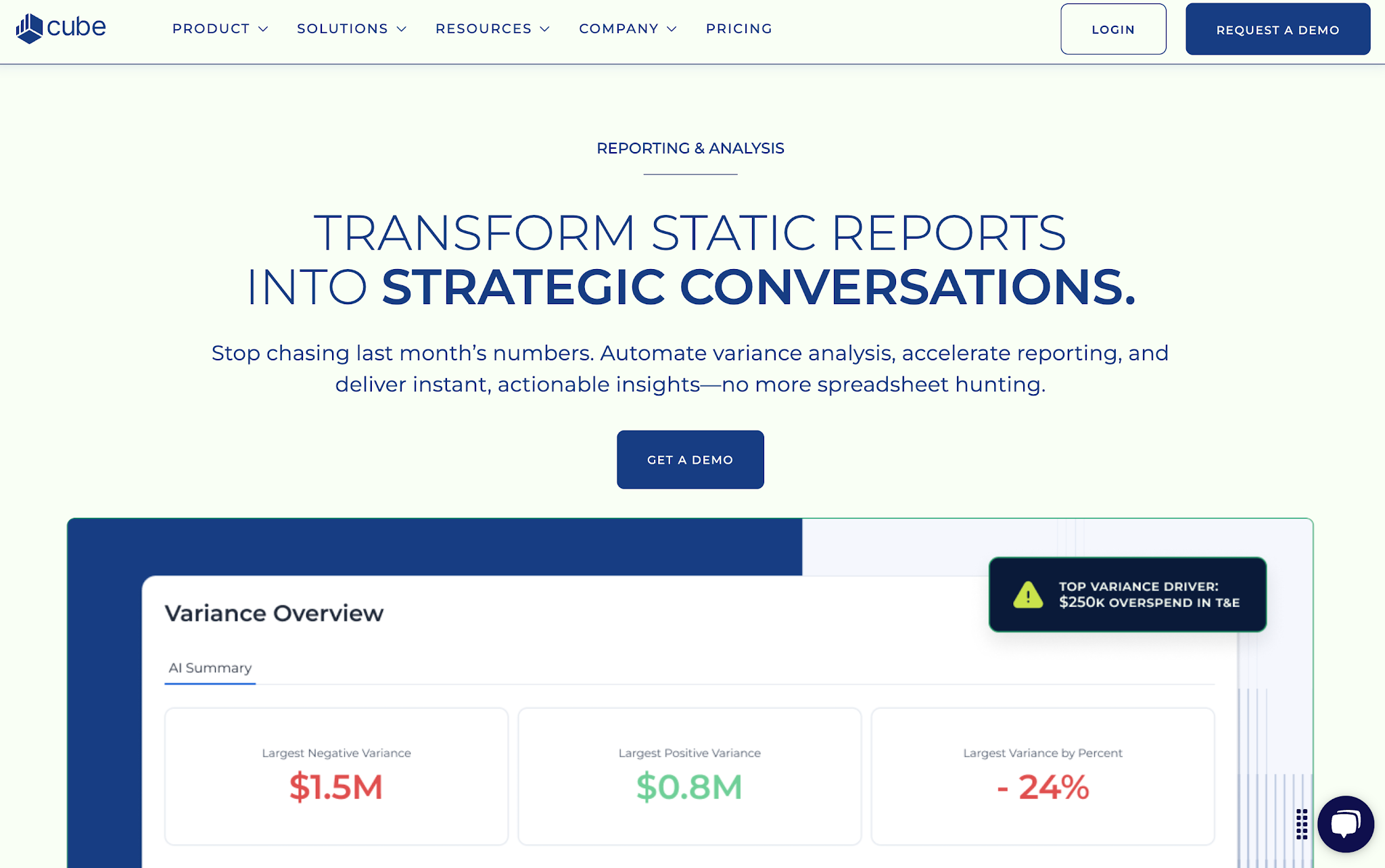Click the Cube logo
Viewport: 1385px width, 868px height.
point(61,28)
